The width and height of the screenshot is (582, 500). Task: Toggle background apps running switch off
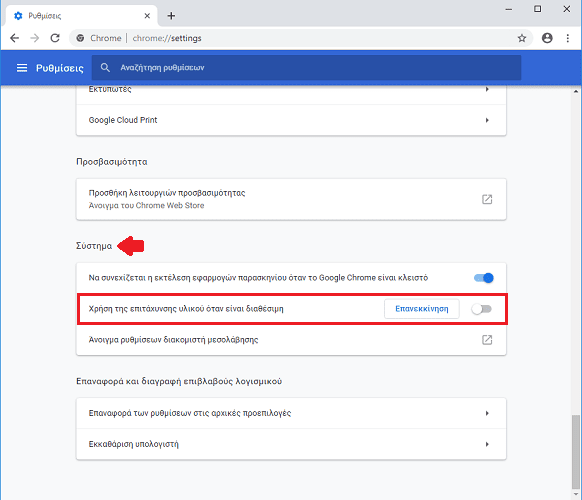[484, 278]
